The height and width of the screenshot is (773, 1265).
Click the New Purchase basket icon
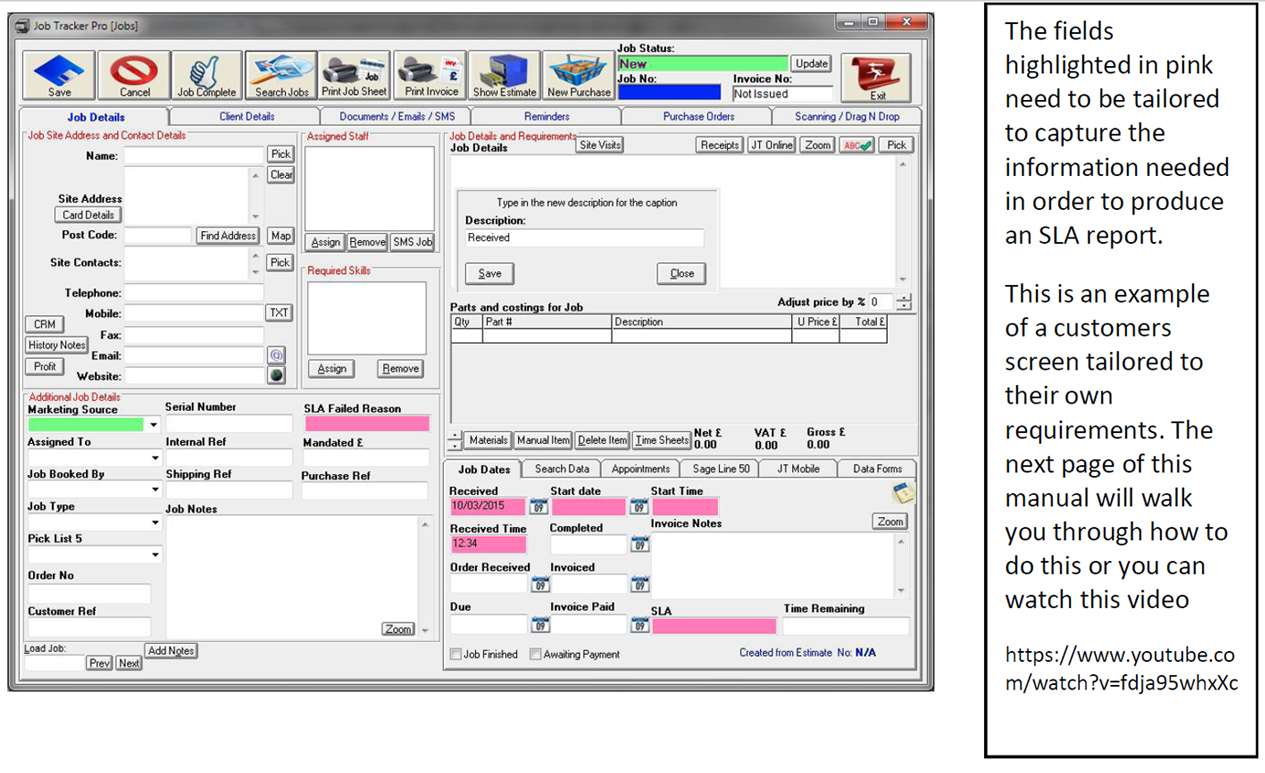[x=578, y=76]
